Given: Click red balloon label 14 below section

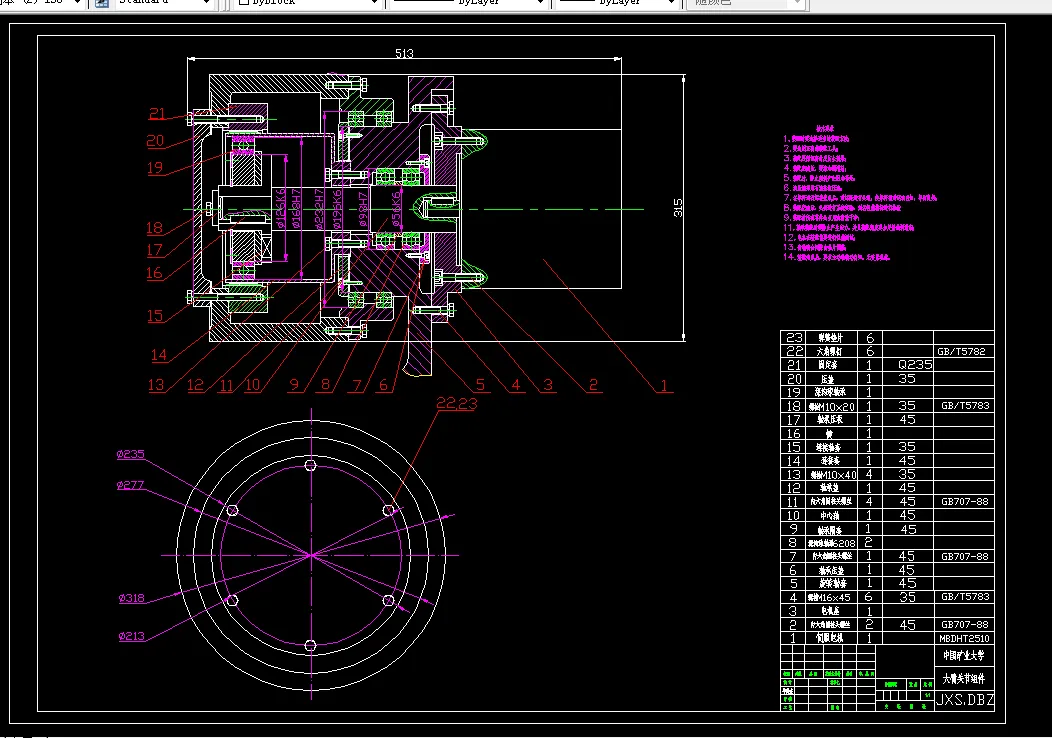Looking at the screenshot, I should click(x=159, y=355).
